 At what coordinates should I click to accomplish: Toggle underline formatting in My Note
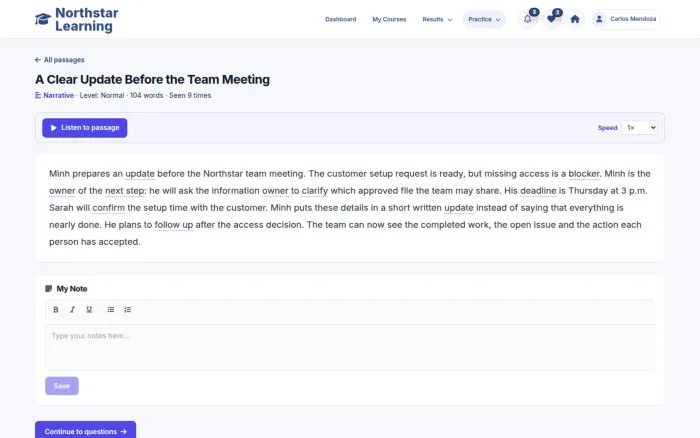coord(89,309)
